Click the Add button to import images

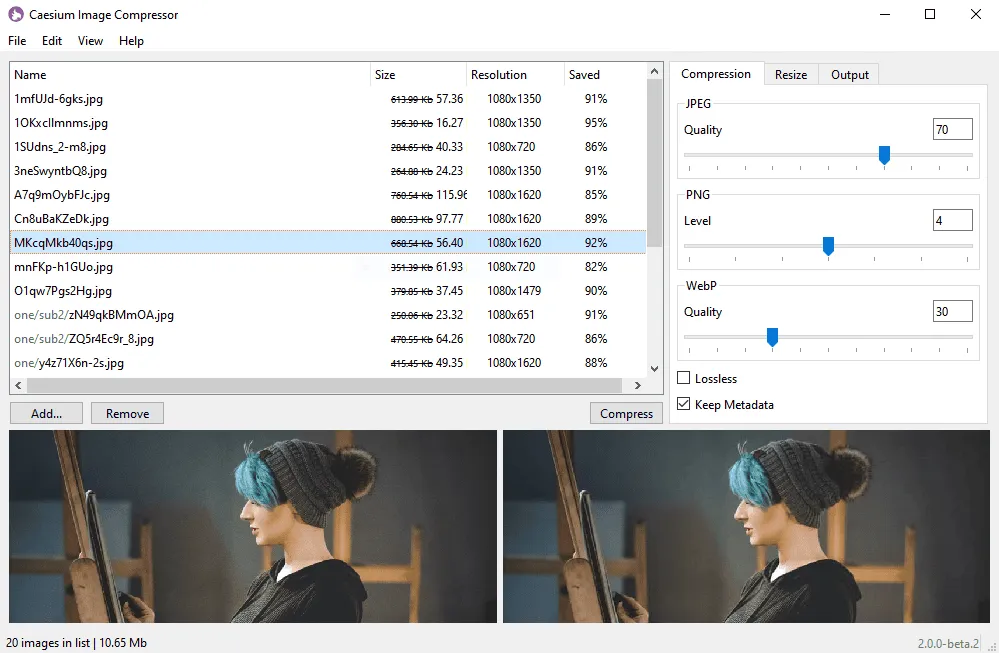tap(46, 412)
